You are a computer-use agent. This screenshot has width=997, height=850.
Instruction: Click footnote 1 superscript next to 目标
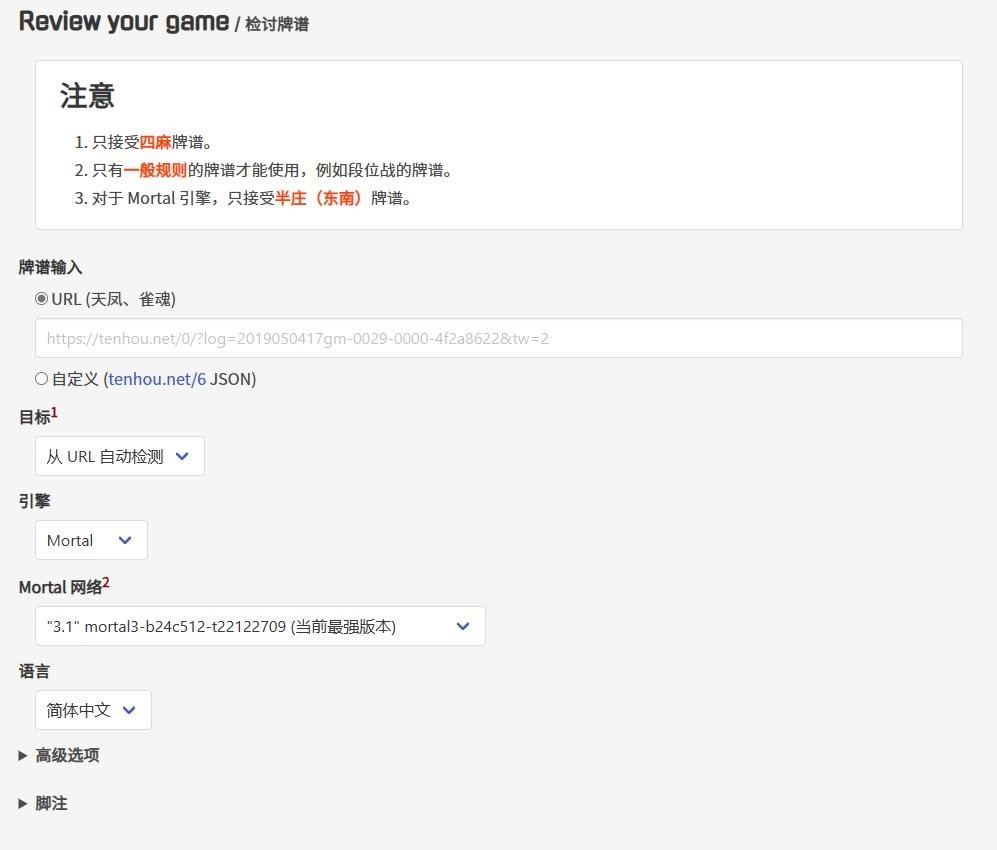coord(55,412)
